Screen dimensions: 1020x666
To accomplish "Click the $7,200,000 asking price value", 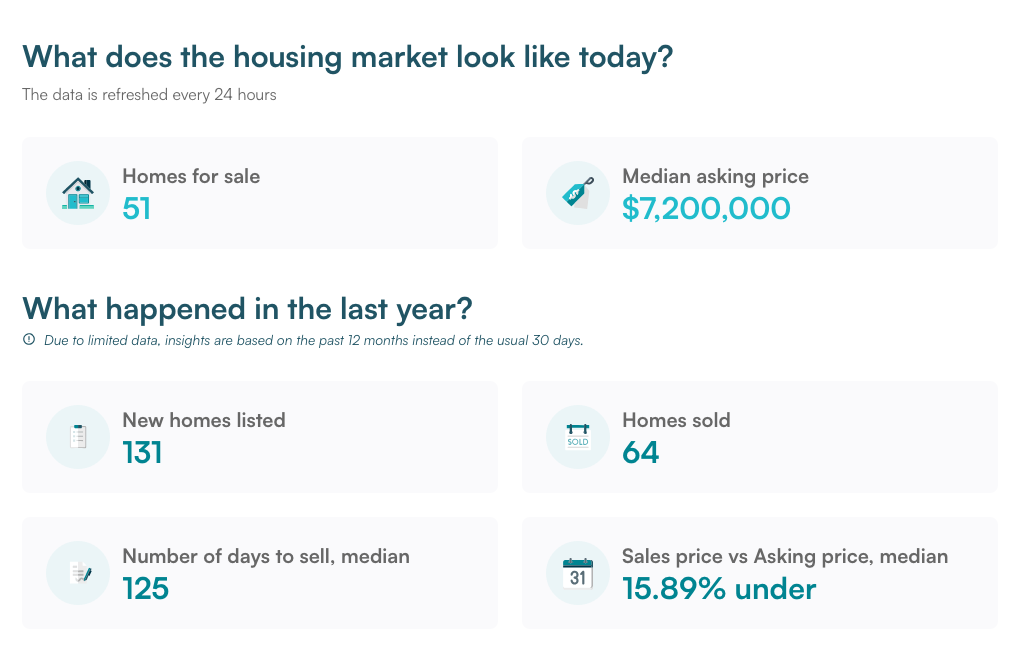I will 706,209.
